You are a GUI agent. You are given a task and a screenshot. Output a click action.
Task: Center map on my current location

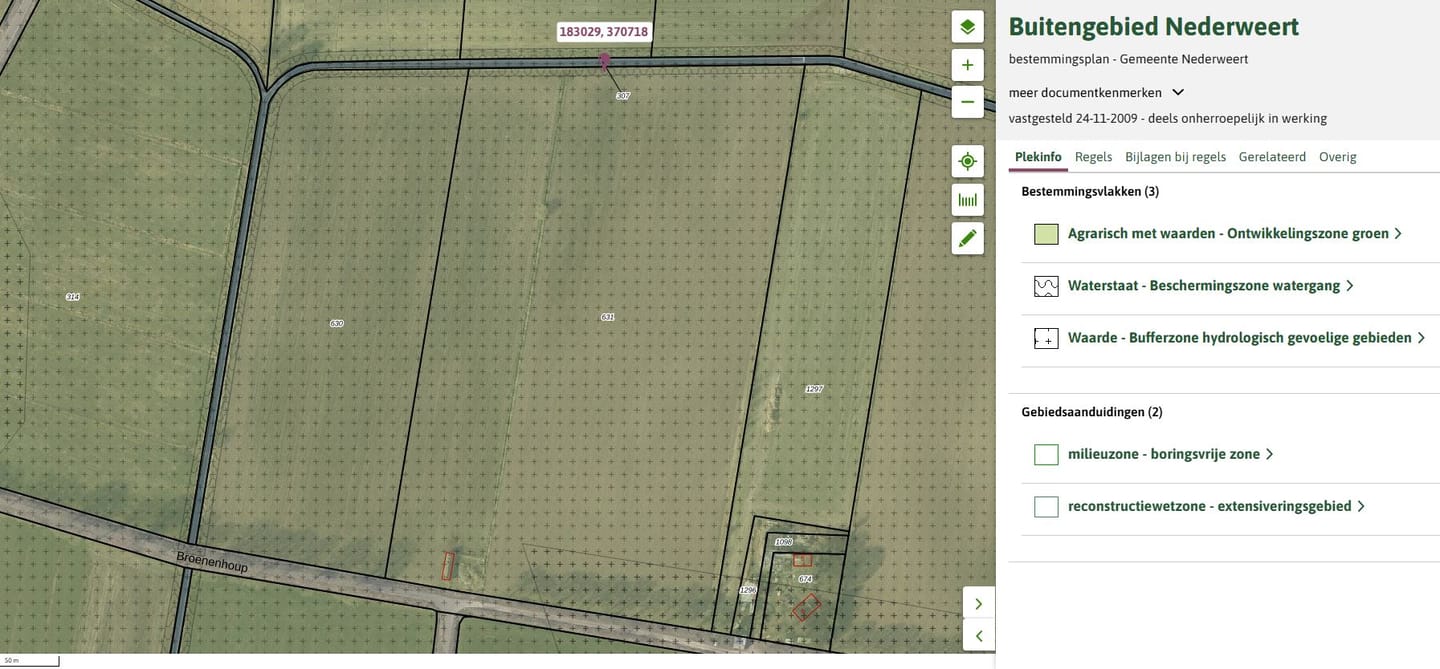pos(967,161)
